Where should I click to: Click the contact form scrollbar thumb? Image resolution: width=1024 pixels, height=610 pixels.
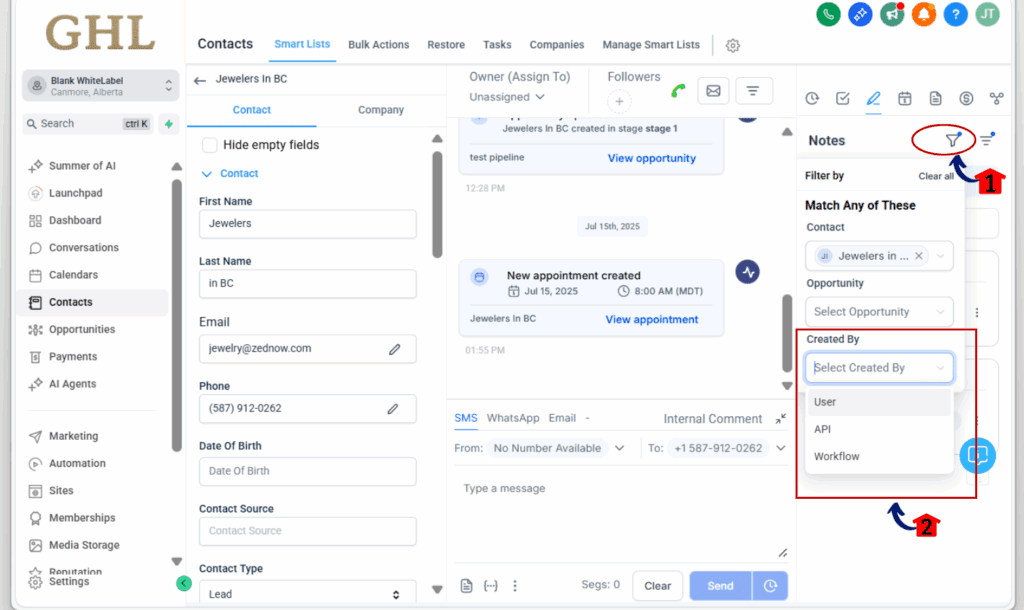tap(437, 205)
